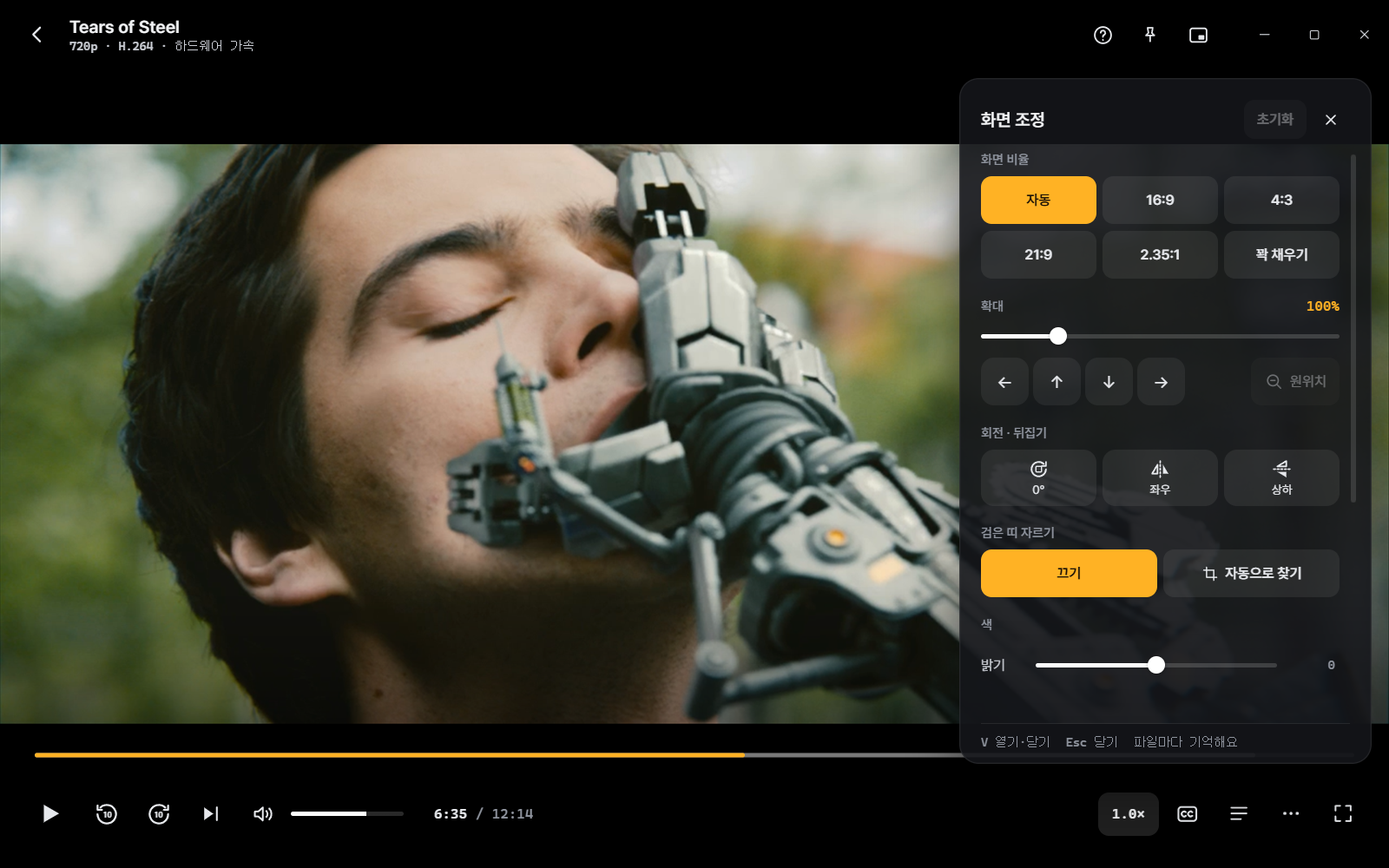Skip to the next video
Image resolution: width=1389 pixels, height=868 pixels.
pyautogui.click(x=211, y=813)
